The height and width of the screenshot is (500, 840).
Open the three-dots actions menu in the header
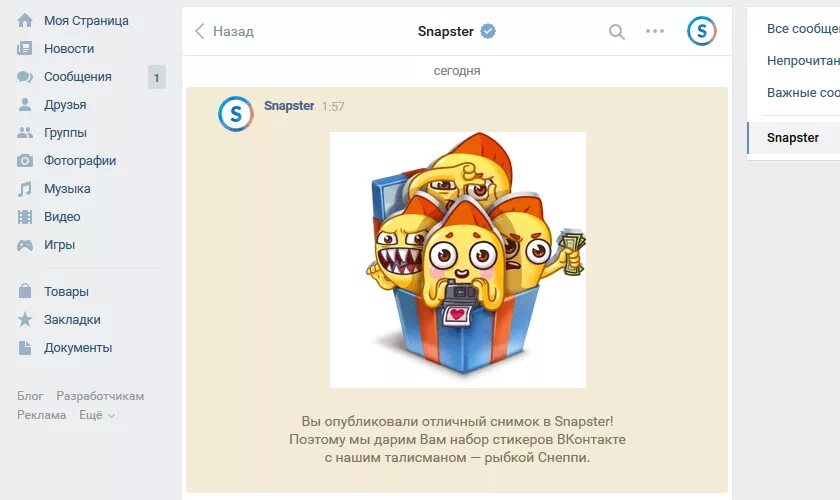click(655, 31)
